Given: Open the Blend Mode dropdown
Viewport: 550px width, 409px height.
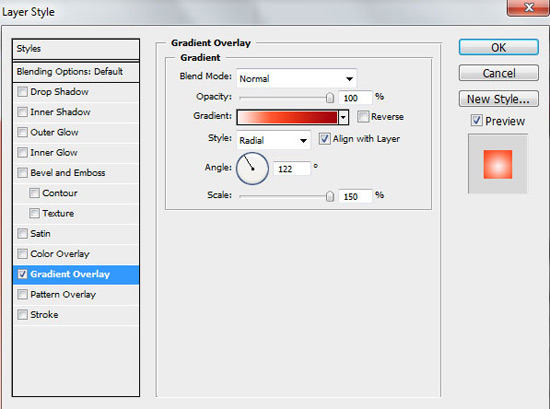Looking at the screenshot, I should (x=297, y=78).
